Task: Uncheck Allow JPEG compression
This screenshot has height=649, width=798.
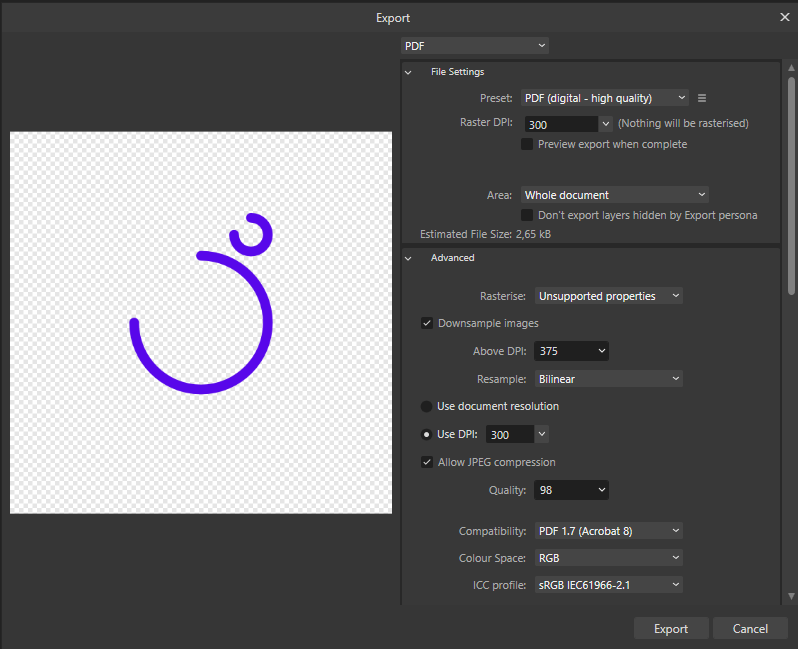Action: (x=426, y=462)
